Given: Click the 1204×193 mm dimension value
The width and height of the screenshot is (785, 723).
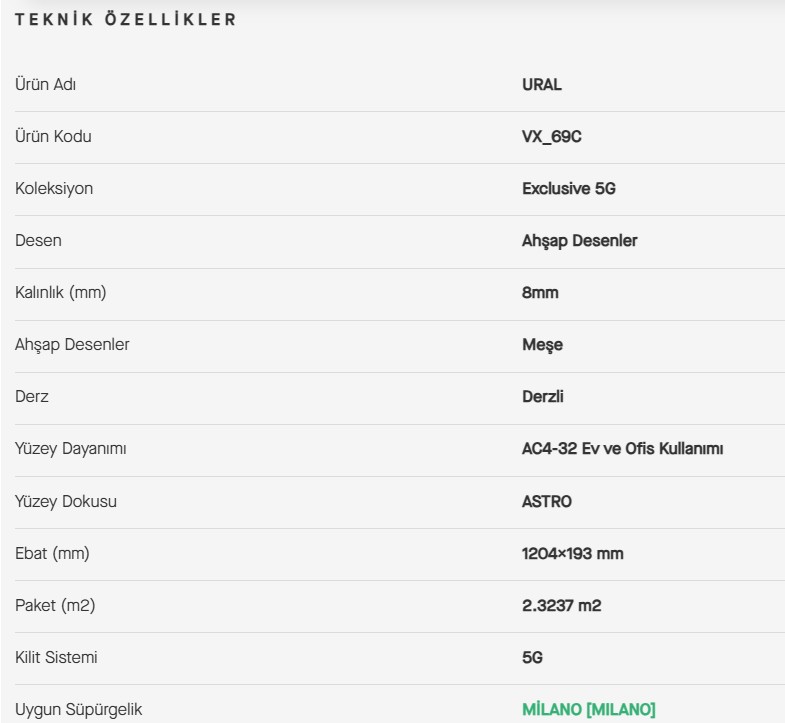Looking at the screenshot, I should pyautogui.click(x=573, y=553).
